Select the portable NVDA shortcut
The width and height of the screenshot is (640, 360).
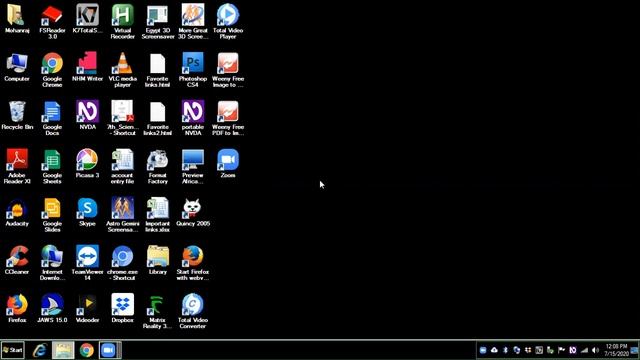click(193, 118)
